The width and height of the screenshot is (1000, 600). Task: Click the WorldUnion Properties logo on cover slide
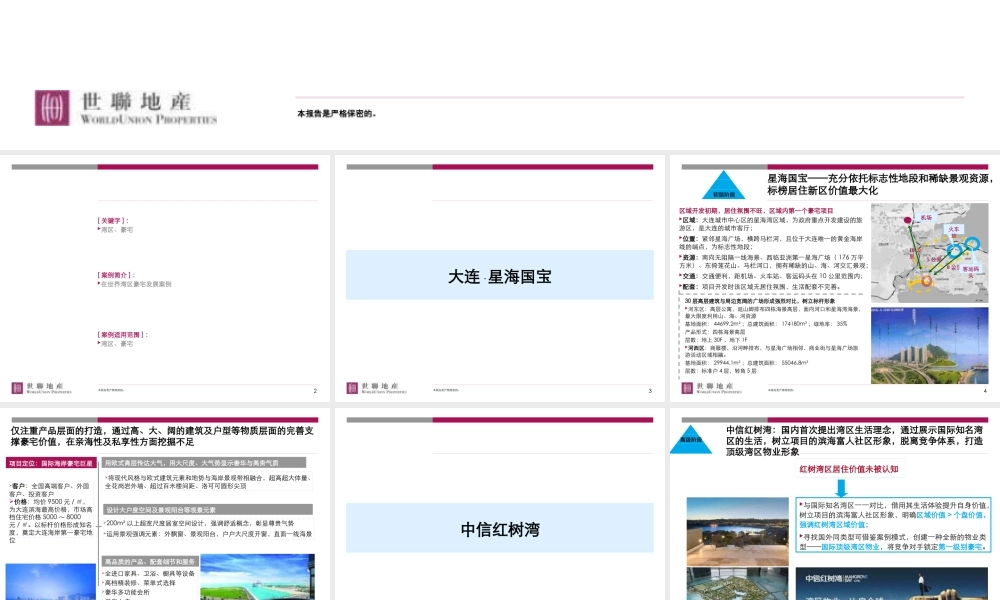(x=126, y=108)
